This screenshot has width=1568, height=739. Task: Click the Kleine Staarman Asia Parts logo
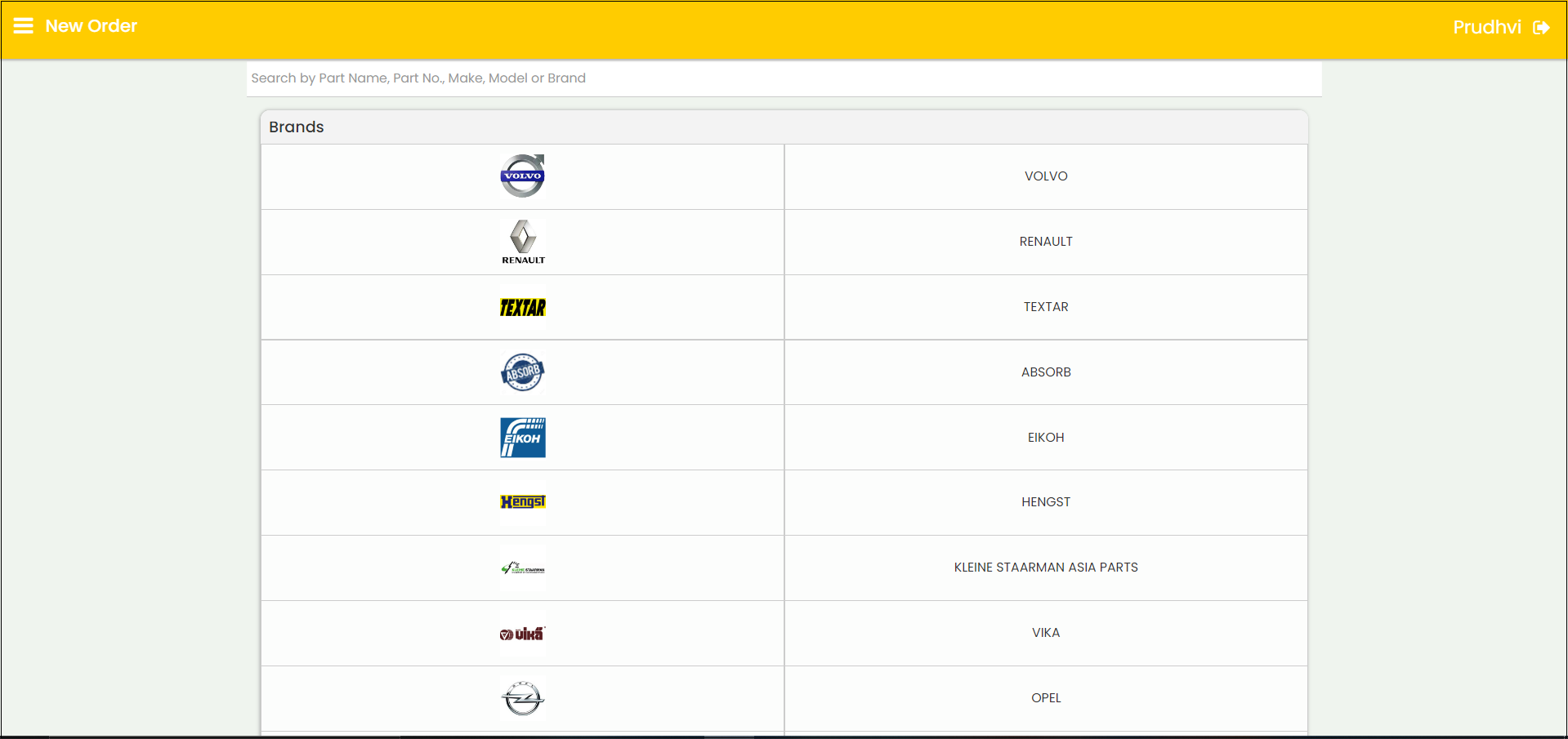pos(523,568)
